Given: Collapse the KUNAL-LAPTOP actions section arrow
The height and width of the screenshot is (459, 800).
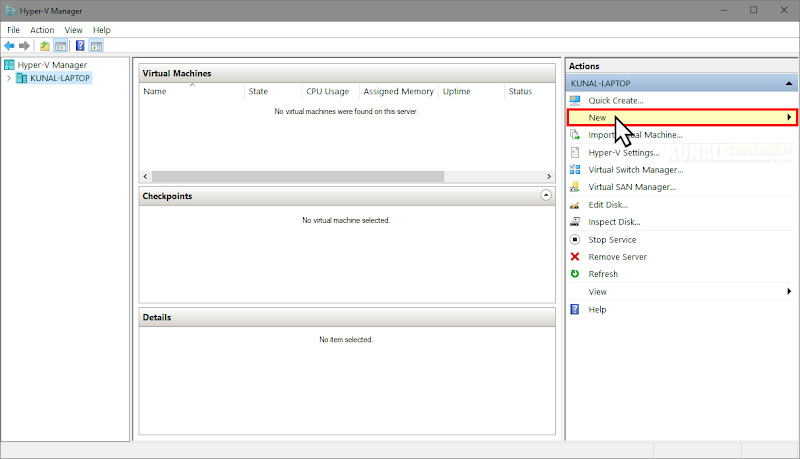Looking at the screenshot, I should coord(789,83).
